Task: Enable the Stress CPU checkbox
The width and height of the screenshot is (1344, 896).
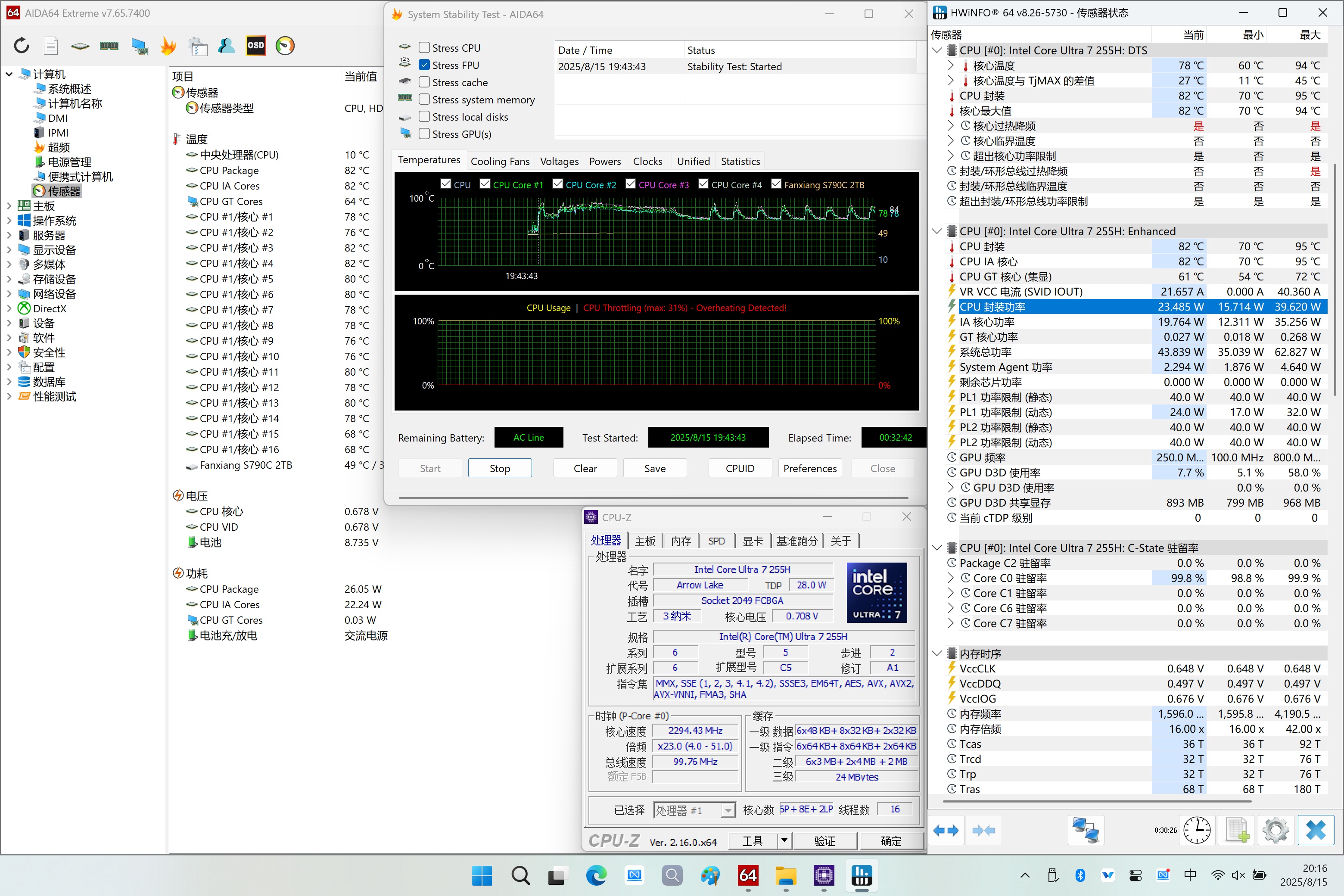Action: point(424,47)
